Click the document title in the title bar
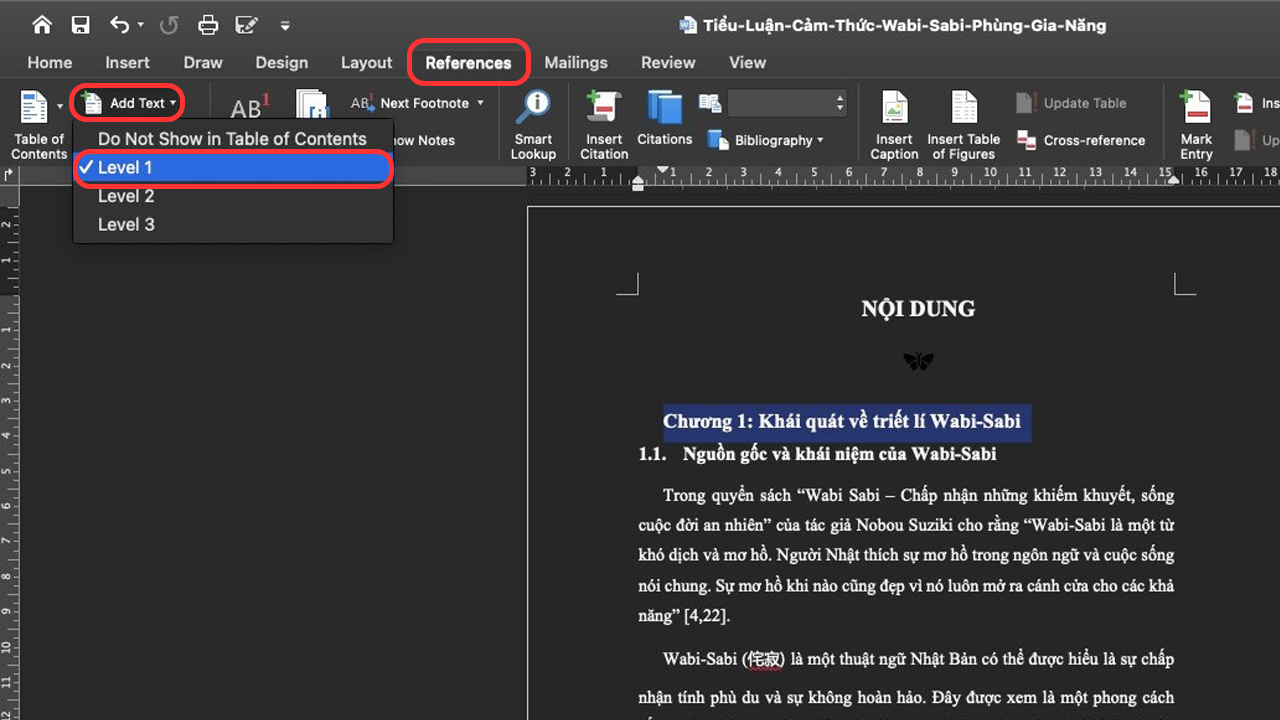The width and height of the screenshot is (1280, 720). [905, 25]
